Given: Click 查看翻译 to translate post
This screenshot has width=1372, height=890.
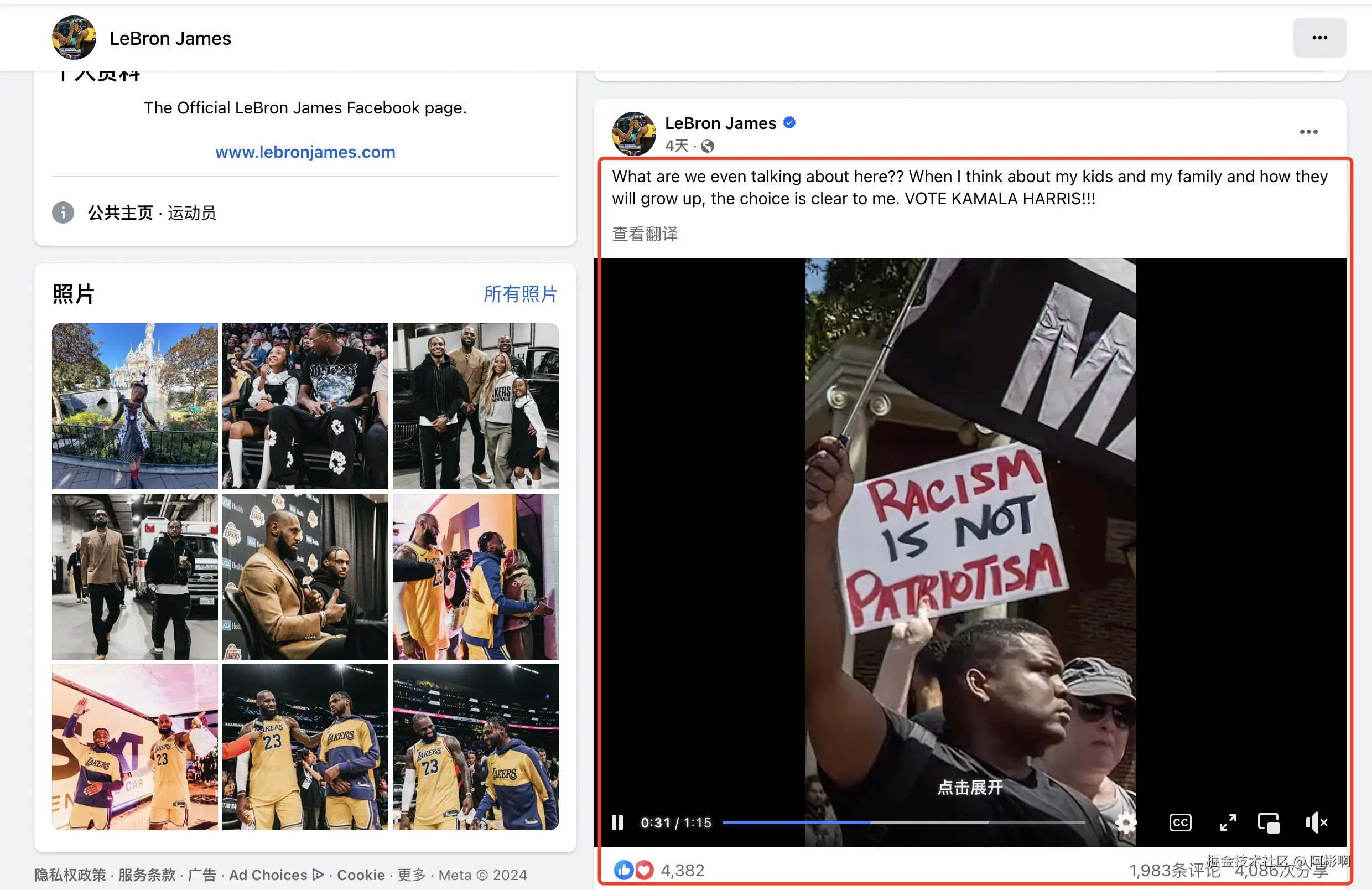Looking at the screenshot, I should 645,234.
